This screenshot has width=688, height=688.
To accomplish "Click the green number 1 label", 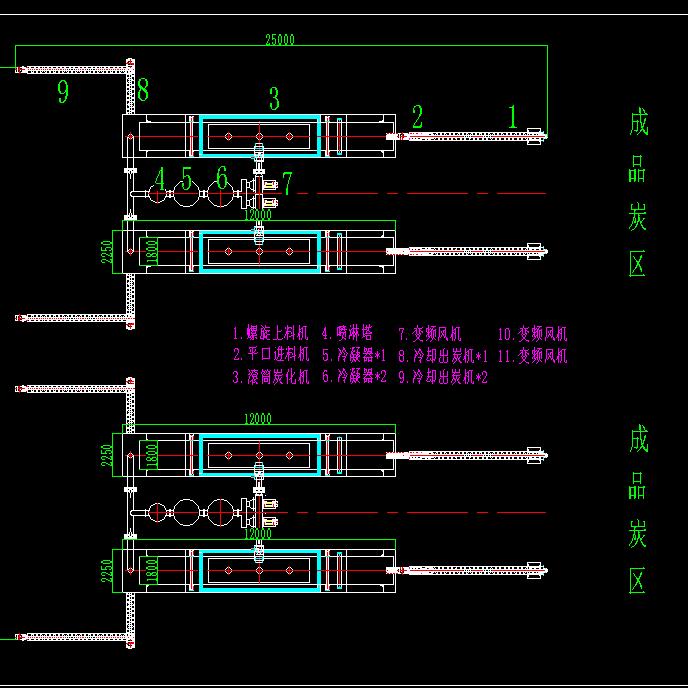I will (x=513, y=117).
